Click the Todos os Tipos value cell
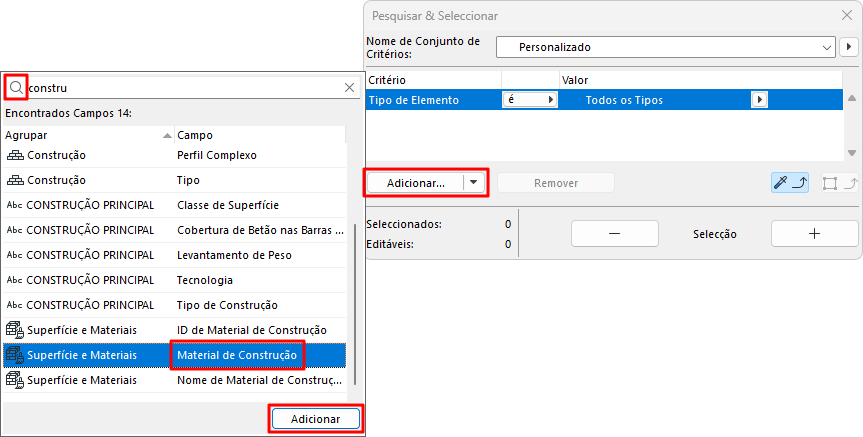863x437 pixels. [655, 100]
